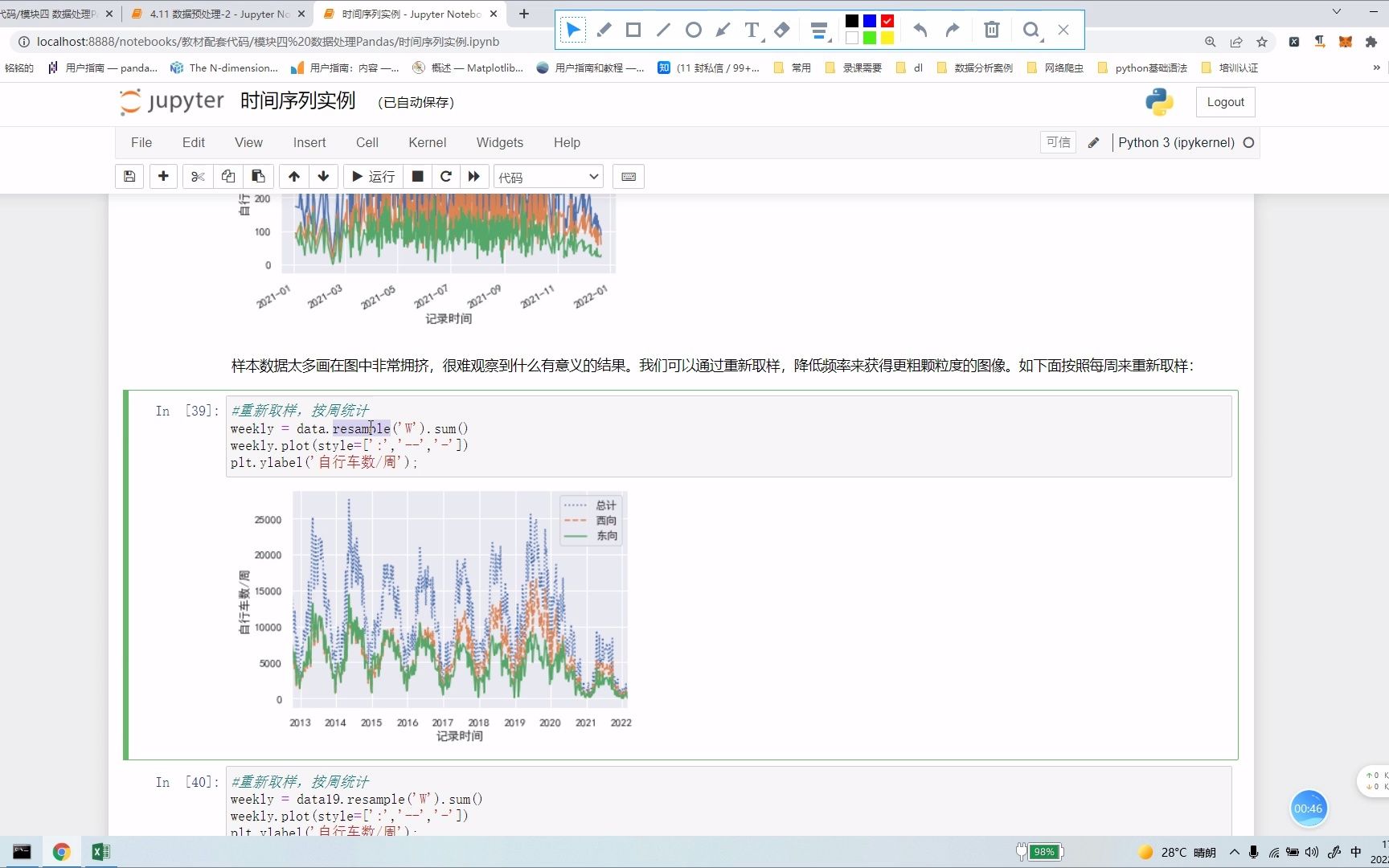The image size is (1389, 868).
Task: Paste cells below icon
Action: (259, 177)
